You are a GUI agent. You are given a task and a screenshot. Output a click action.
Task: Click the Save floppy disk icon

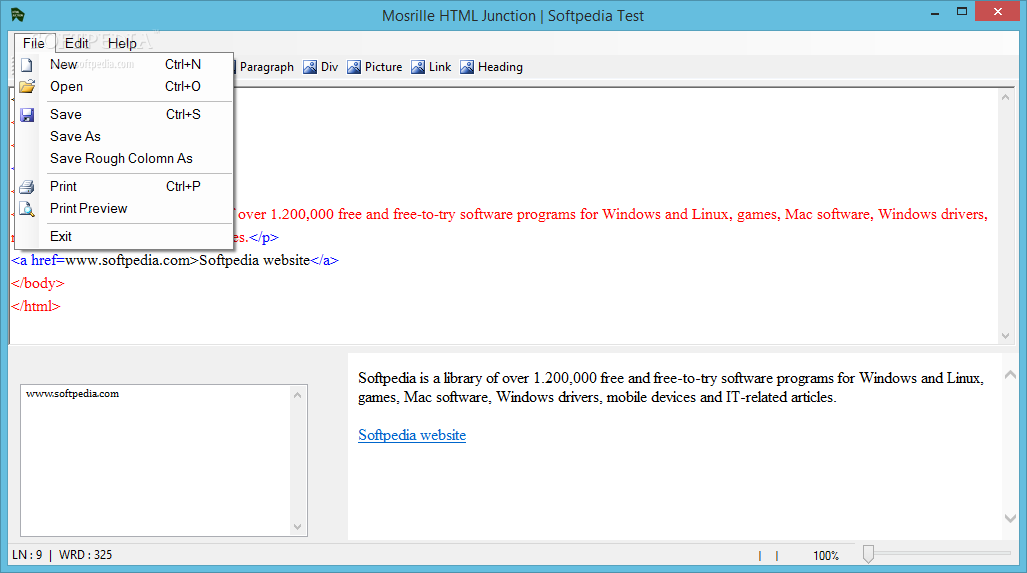coord(27,115)
